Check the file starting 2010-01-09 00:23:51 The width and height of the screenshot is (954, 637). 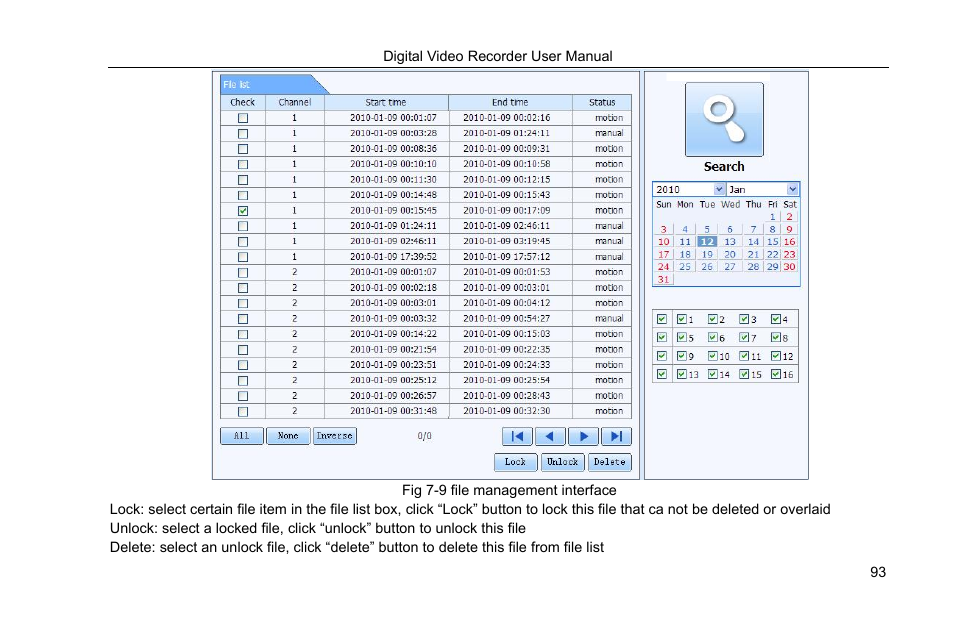[243, 365]
